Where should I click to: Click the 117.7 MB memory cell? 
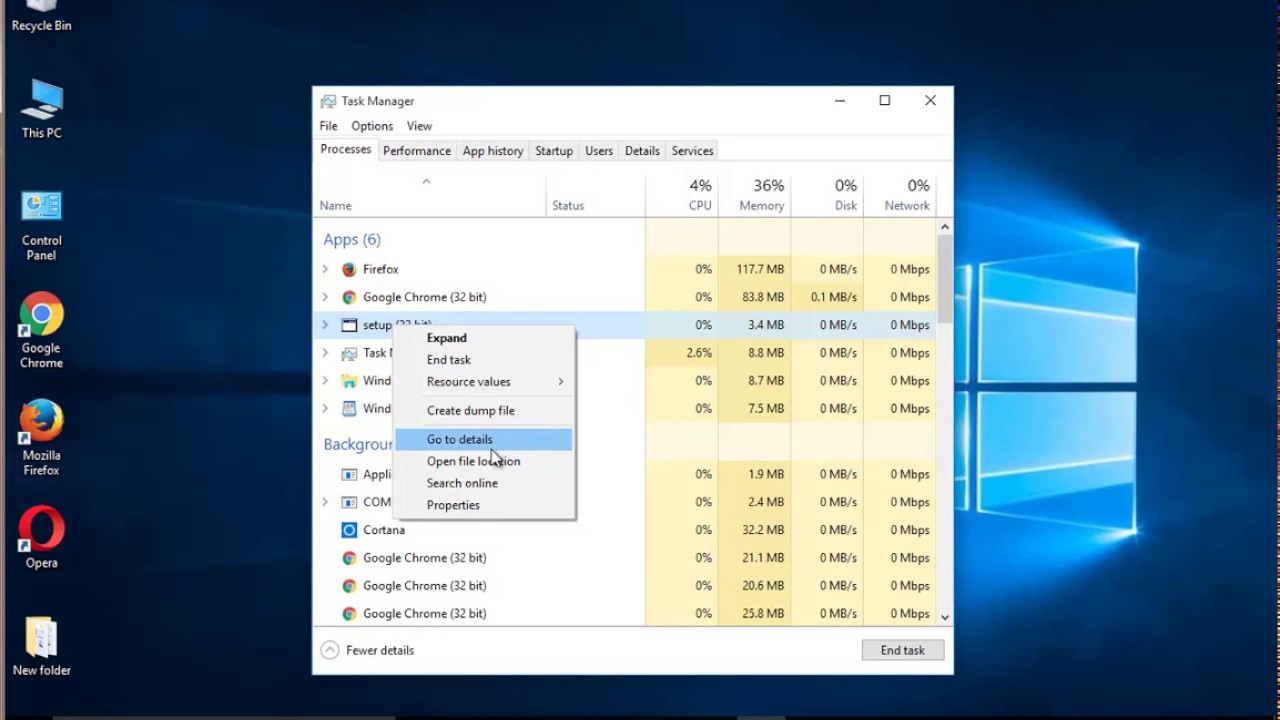pos(754,269)
